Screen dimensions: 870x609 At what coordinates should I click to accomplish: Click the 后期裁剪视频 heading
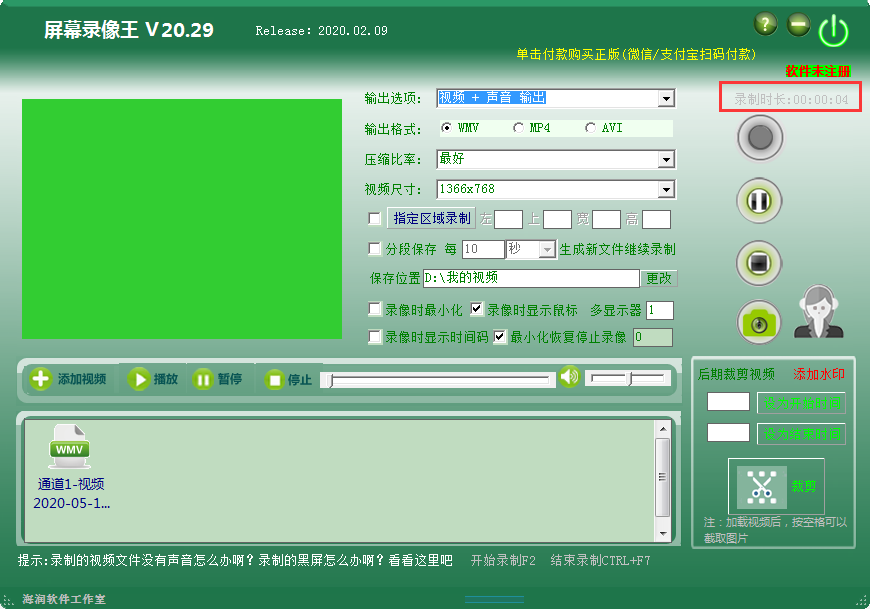pyautogui.click(x=736, y=374)
